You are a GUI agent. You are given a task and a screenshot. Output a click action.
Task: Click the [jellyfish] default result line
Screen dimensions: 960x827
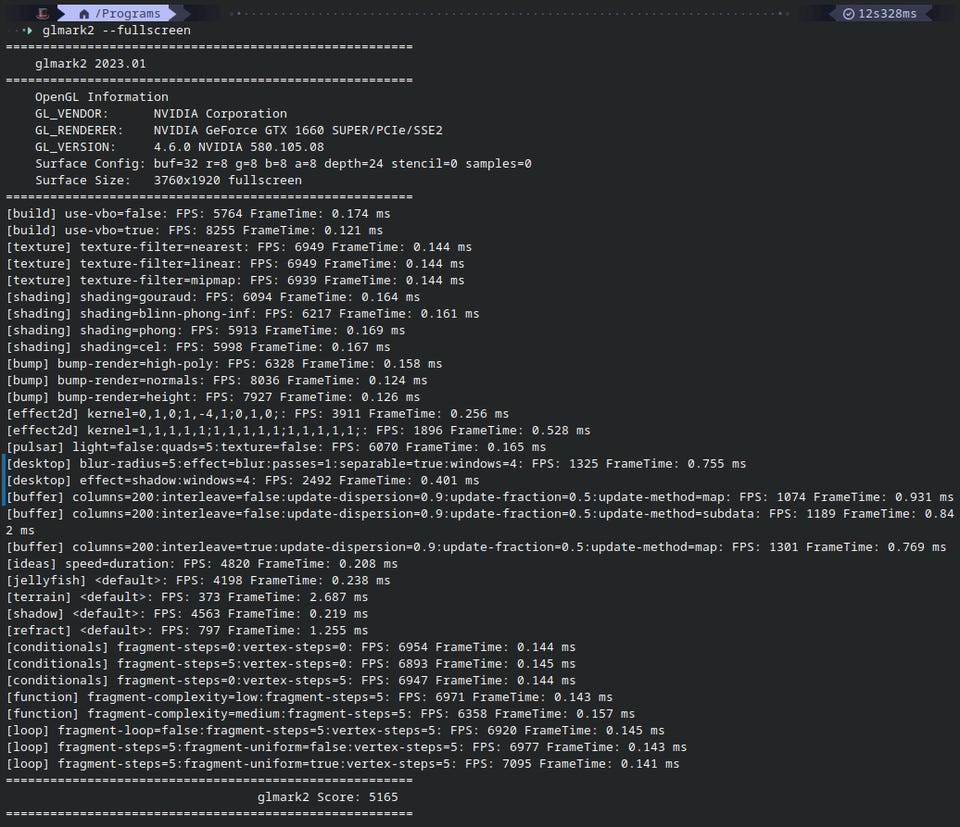coord(198,580)
